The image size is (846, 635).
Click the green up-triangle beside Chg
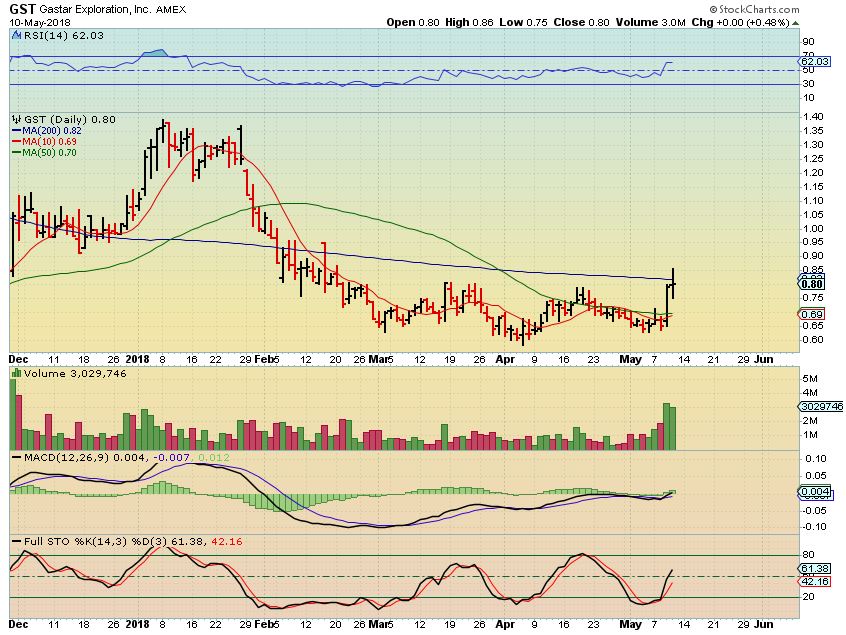[796, 23]
